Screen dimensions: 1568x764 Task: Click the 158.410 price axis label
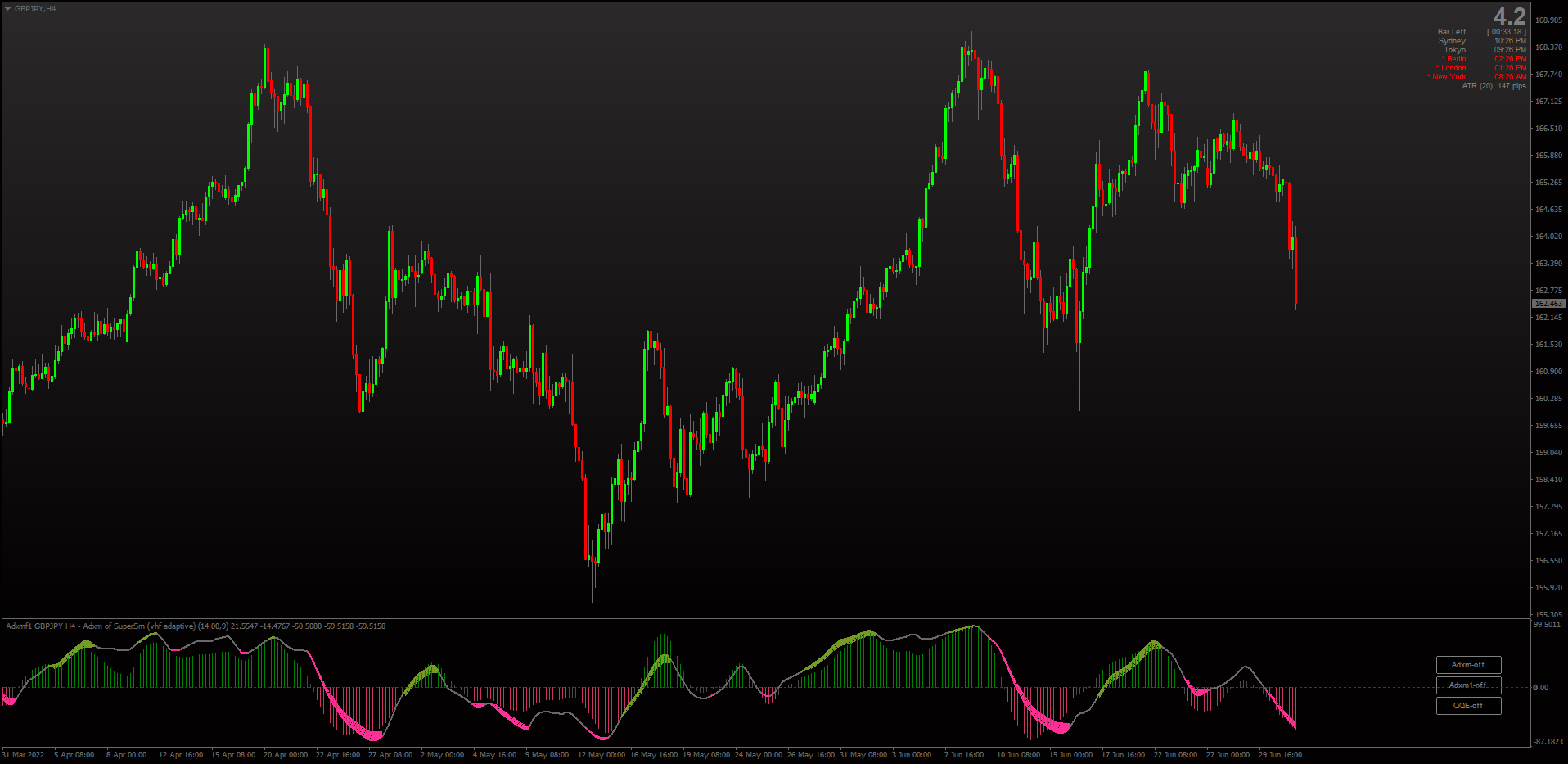coord(1548,480)
